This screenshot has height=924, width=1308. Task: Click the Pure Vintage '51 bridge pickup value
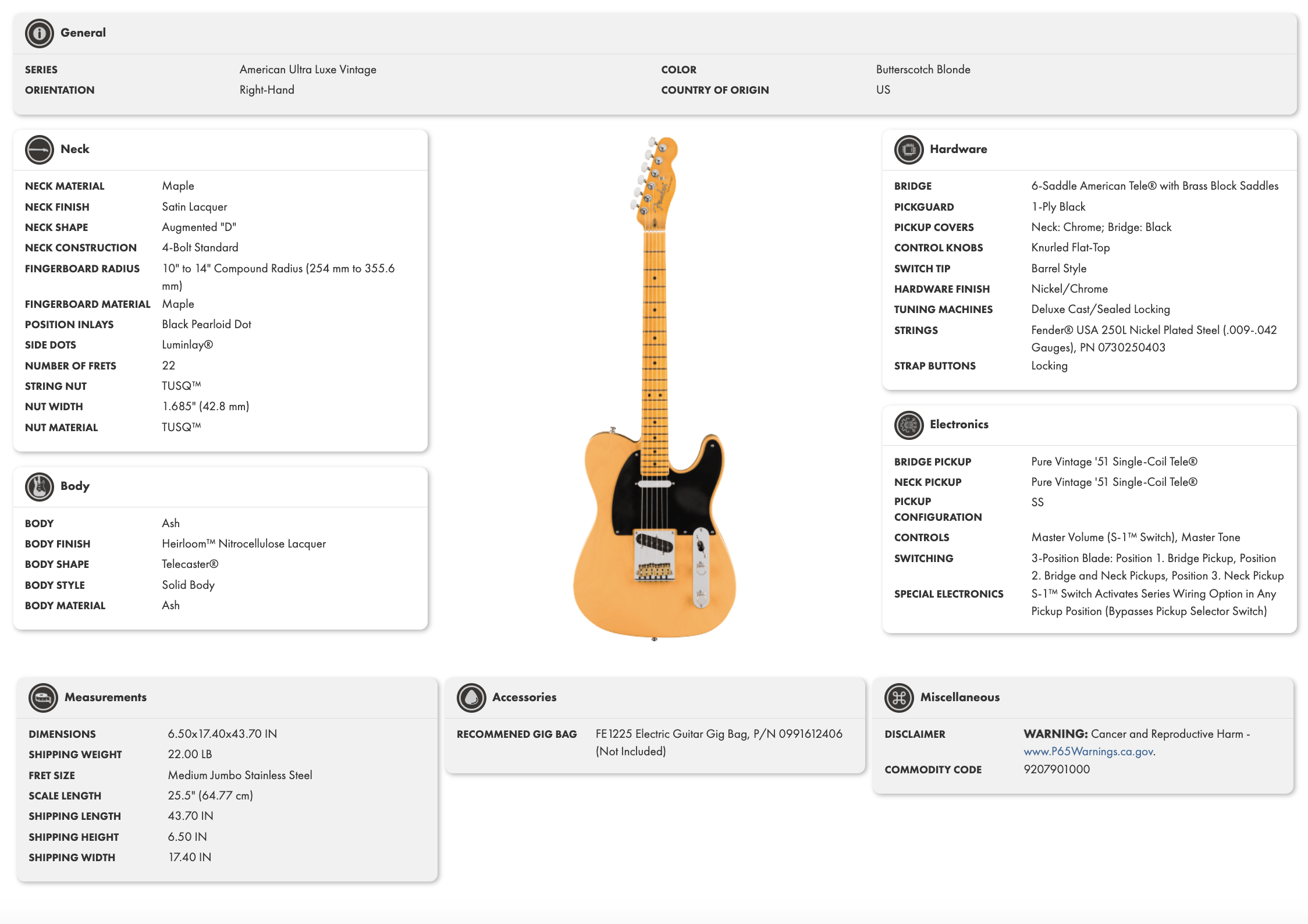point(1114,461)
